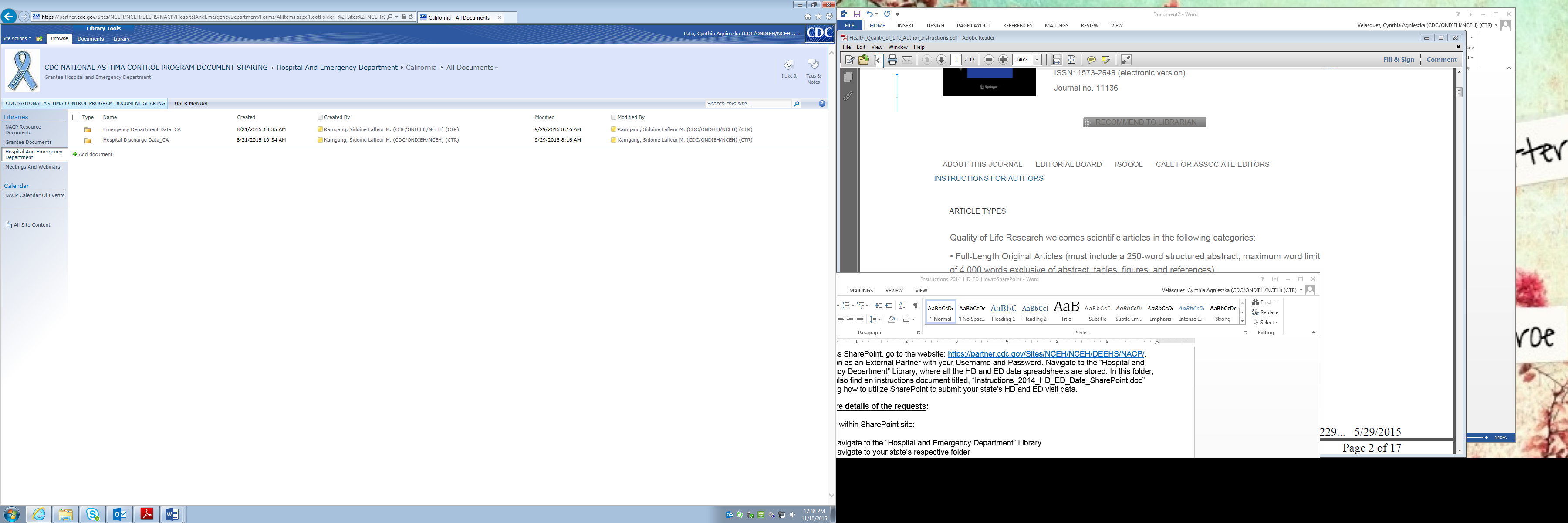Click the Print icon in Adobe Reader

pyautogui.click(x=892, y=60)
